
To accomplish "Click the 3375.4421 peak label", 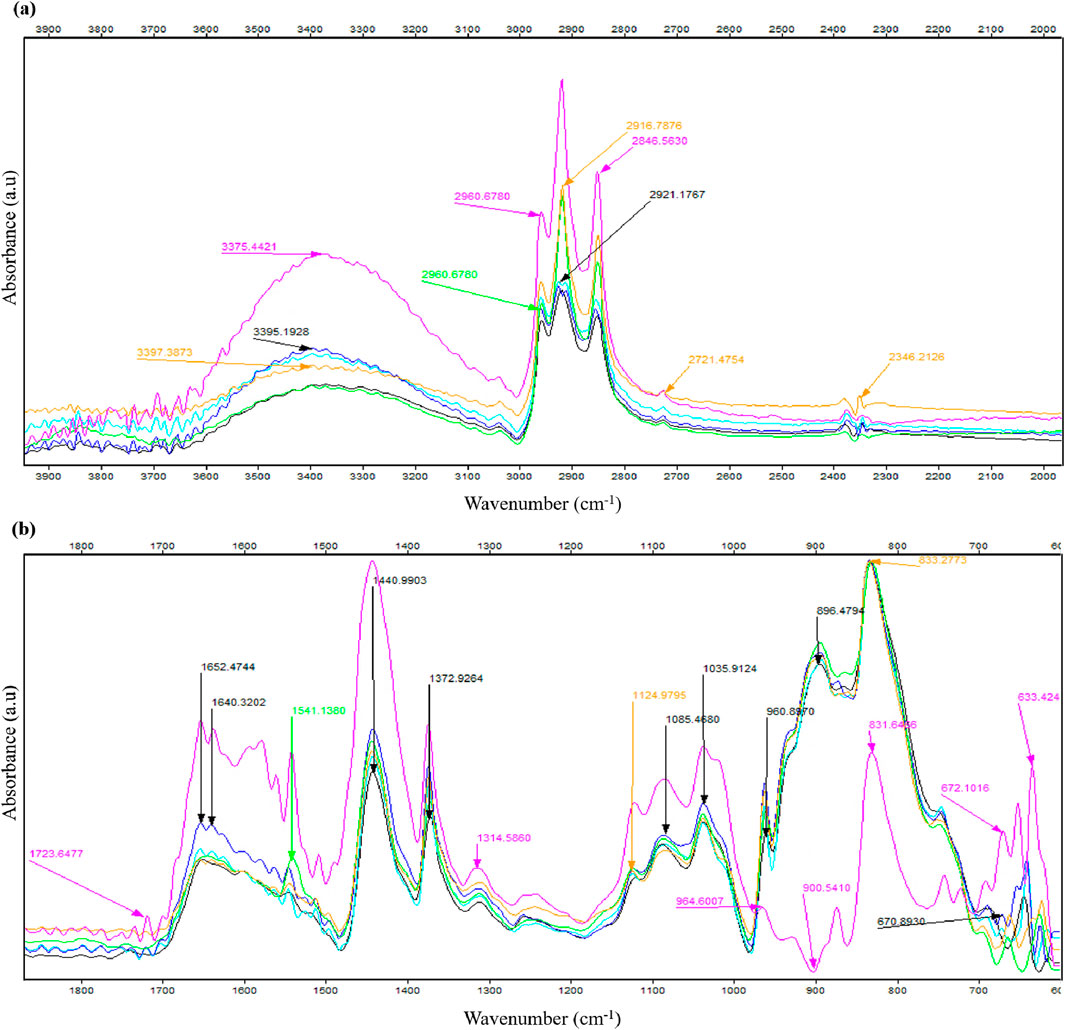I will (249, 247).
